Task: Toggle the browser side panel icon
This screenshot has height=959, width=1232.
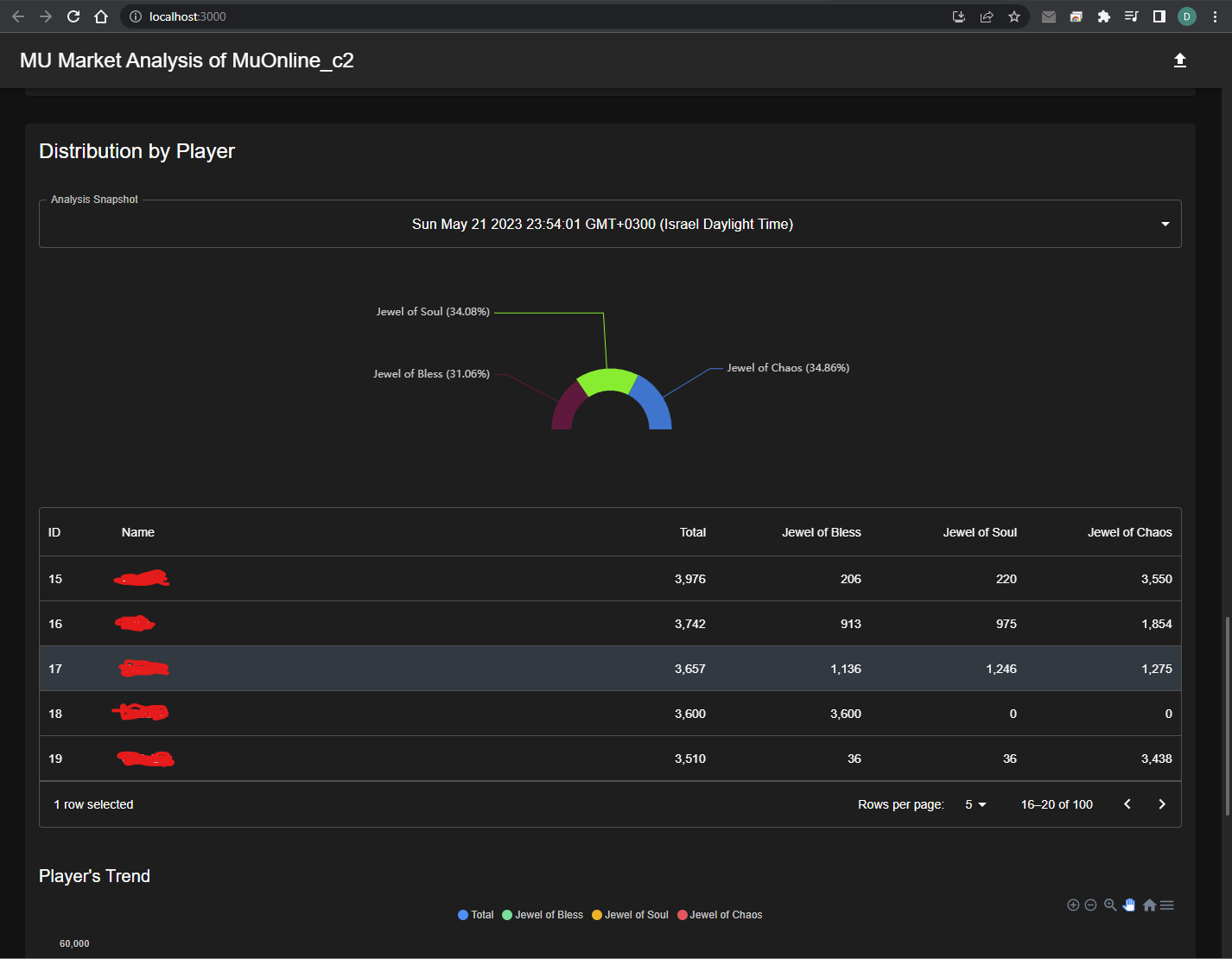Action: [x=1159, y=16]
